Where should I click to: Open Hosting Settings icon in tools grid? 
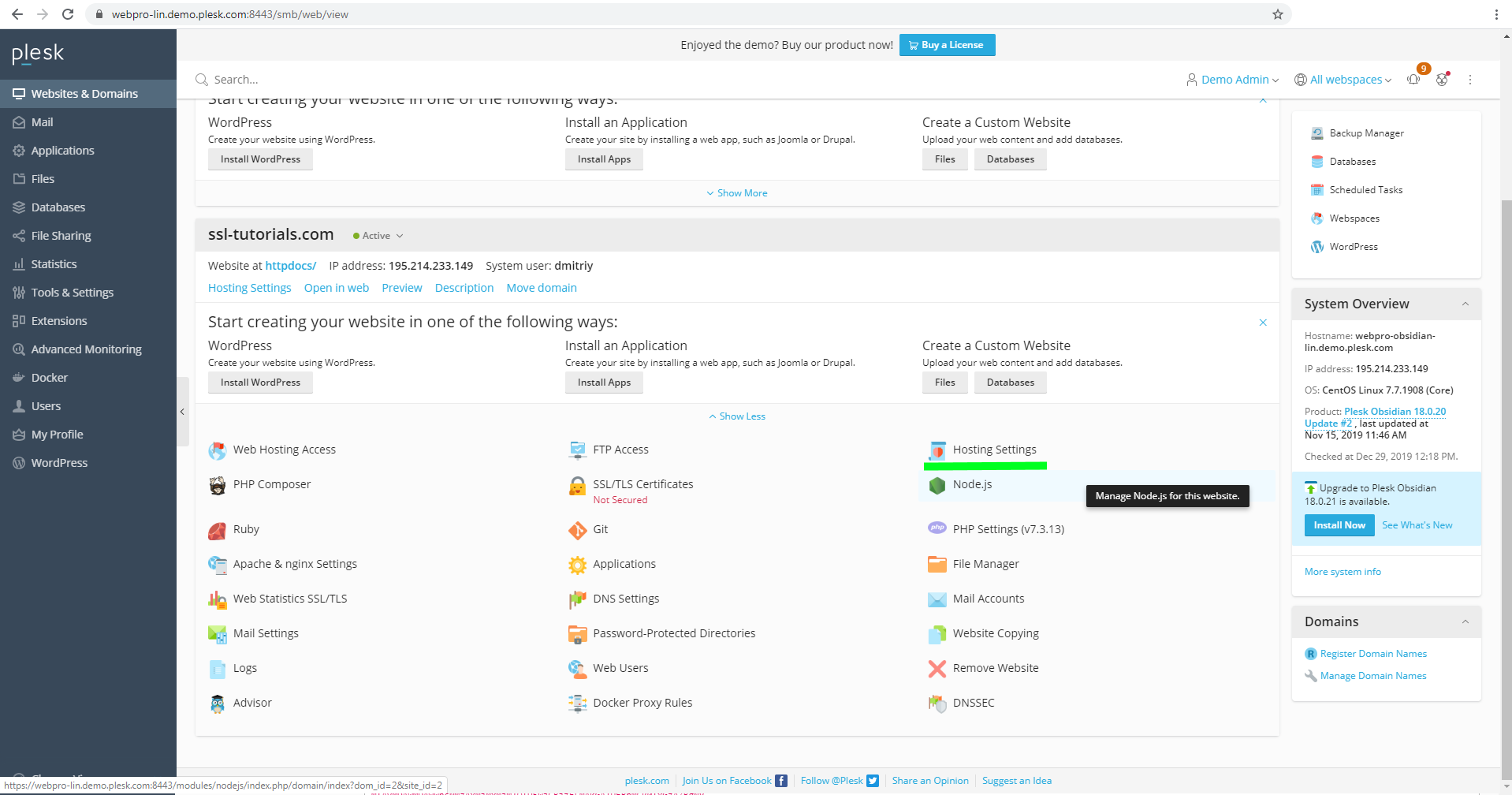pyautogui.click(x=937, y=450)
